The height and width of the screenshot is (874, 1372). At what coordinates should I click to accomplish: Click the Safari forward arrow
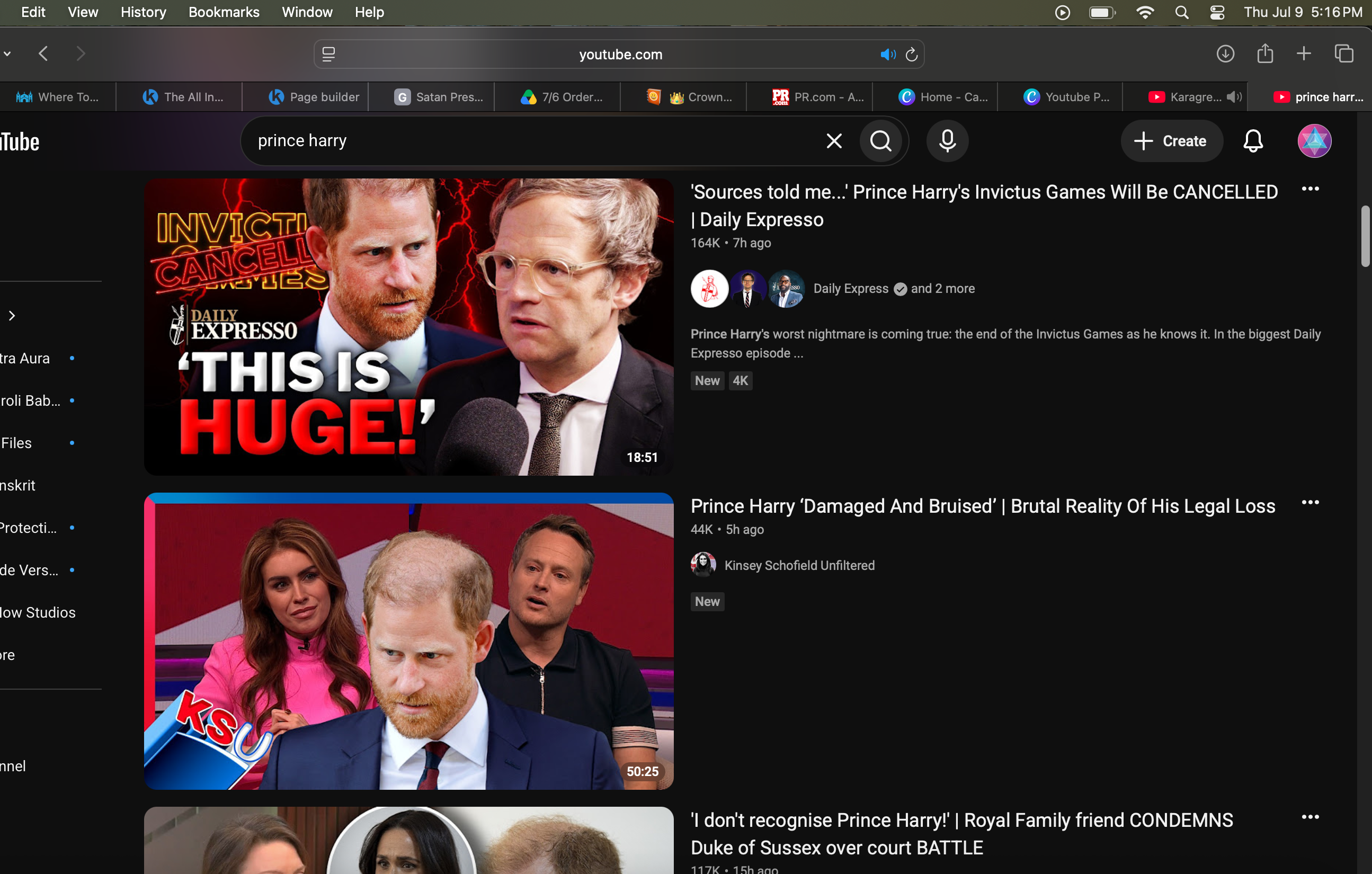(x=81, y=54)
